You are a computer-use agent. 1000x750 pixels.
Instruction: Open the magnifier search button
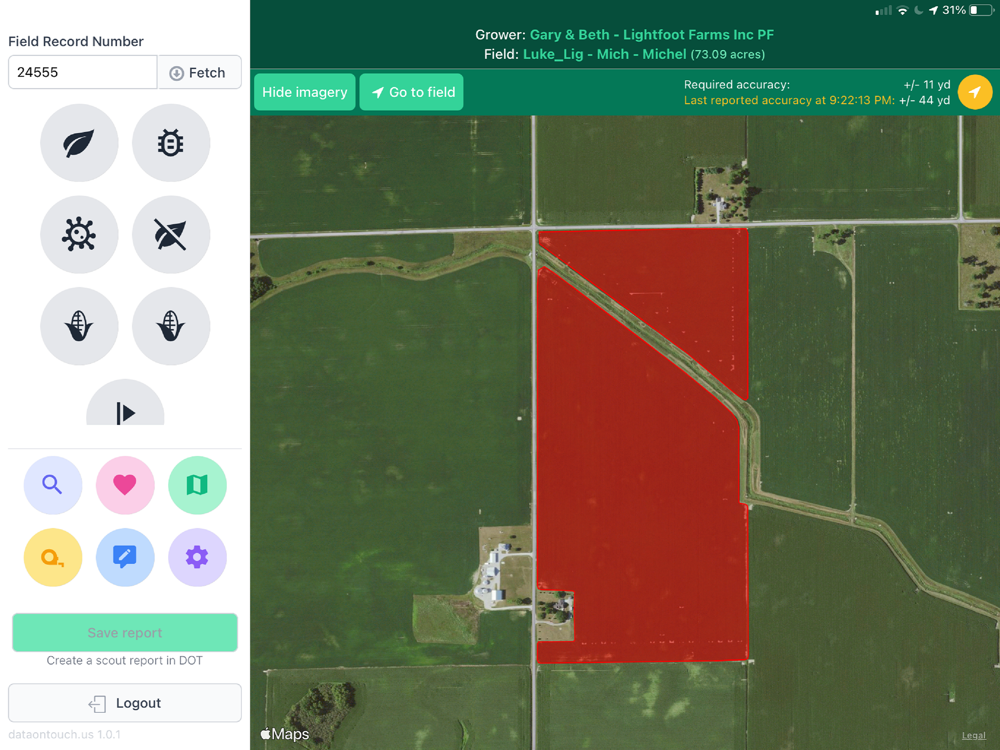[x=53, y=485]
